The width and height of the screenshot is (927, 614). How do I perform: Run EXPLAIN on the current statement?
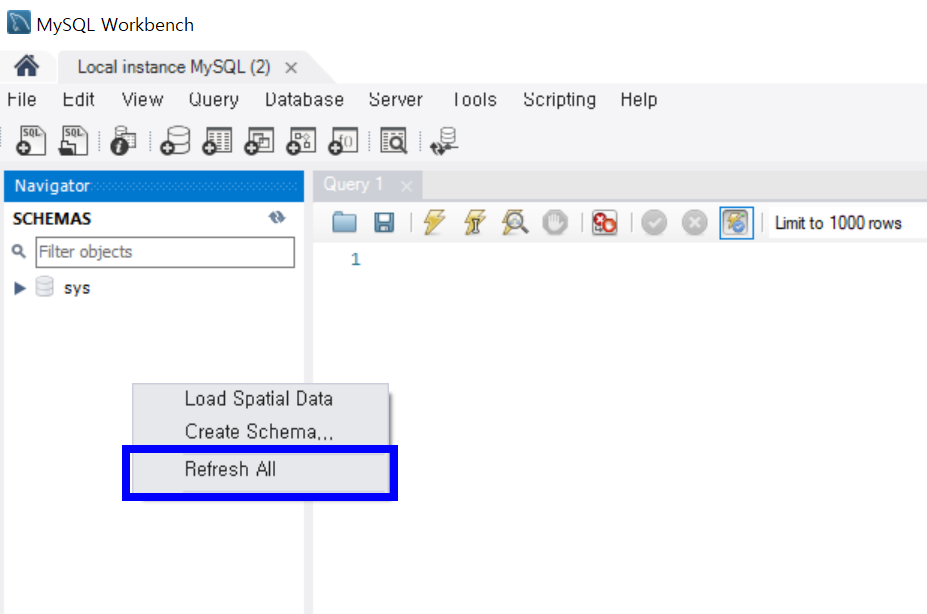(514, 223)
